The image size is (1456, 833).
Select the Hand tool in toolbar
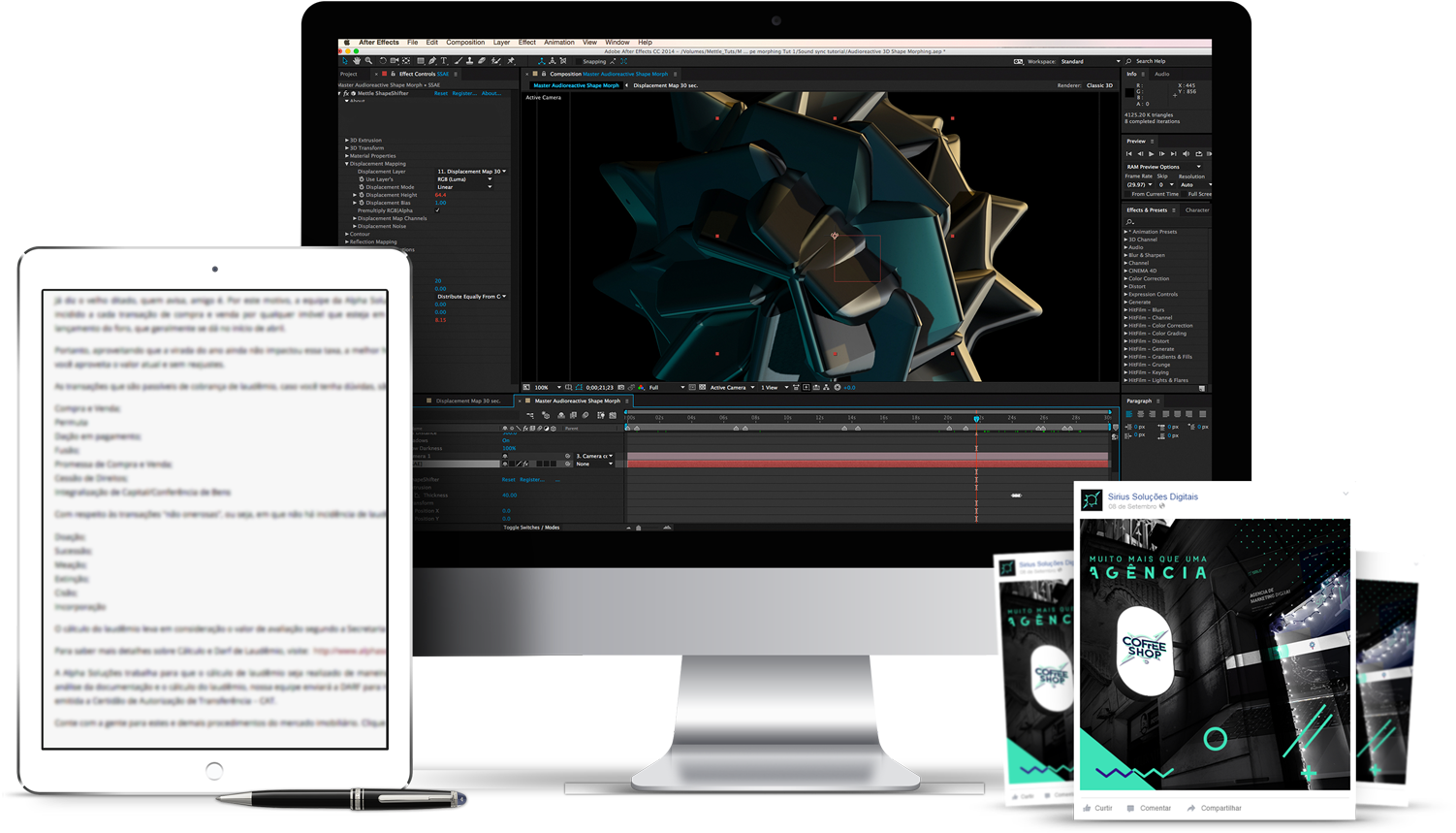tap(357, 61)
